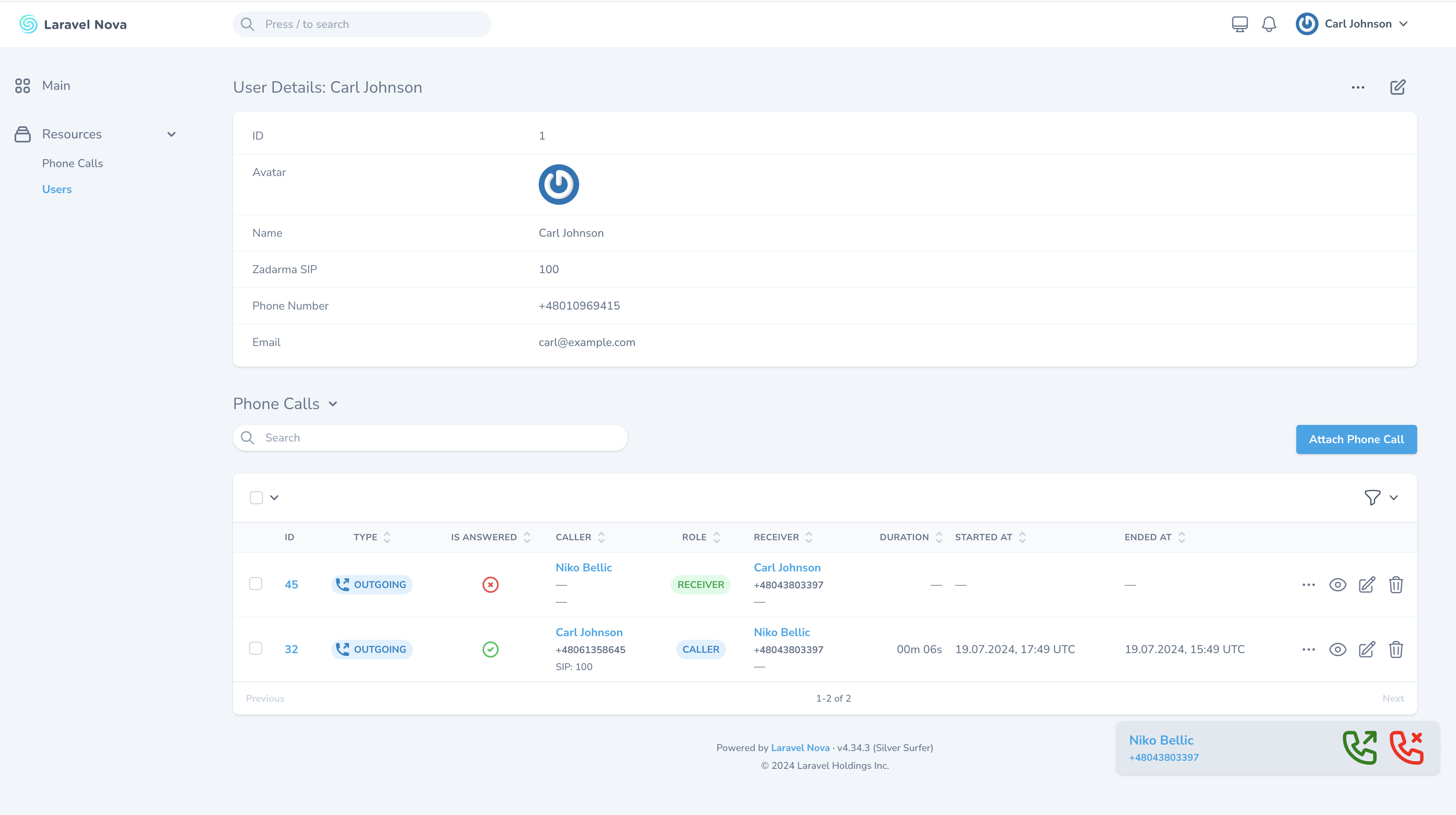The image size is (1456, 815).
Task: Delete phone call 45 with trash icon
Action: pos(1395,584)
